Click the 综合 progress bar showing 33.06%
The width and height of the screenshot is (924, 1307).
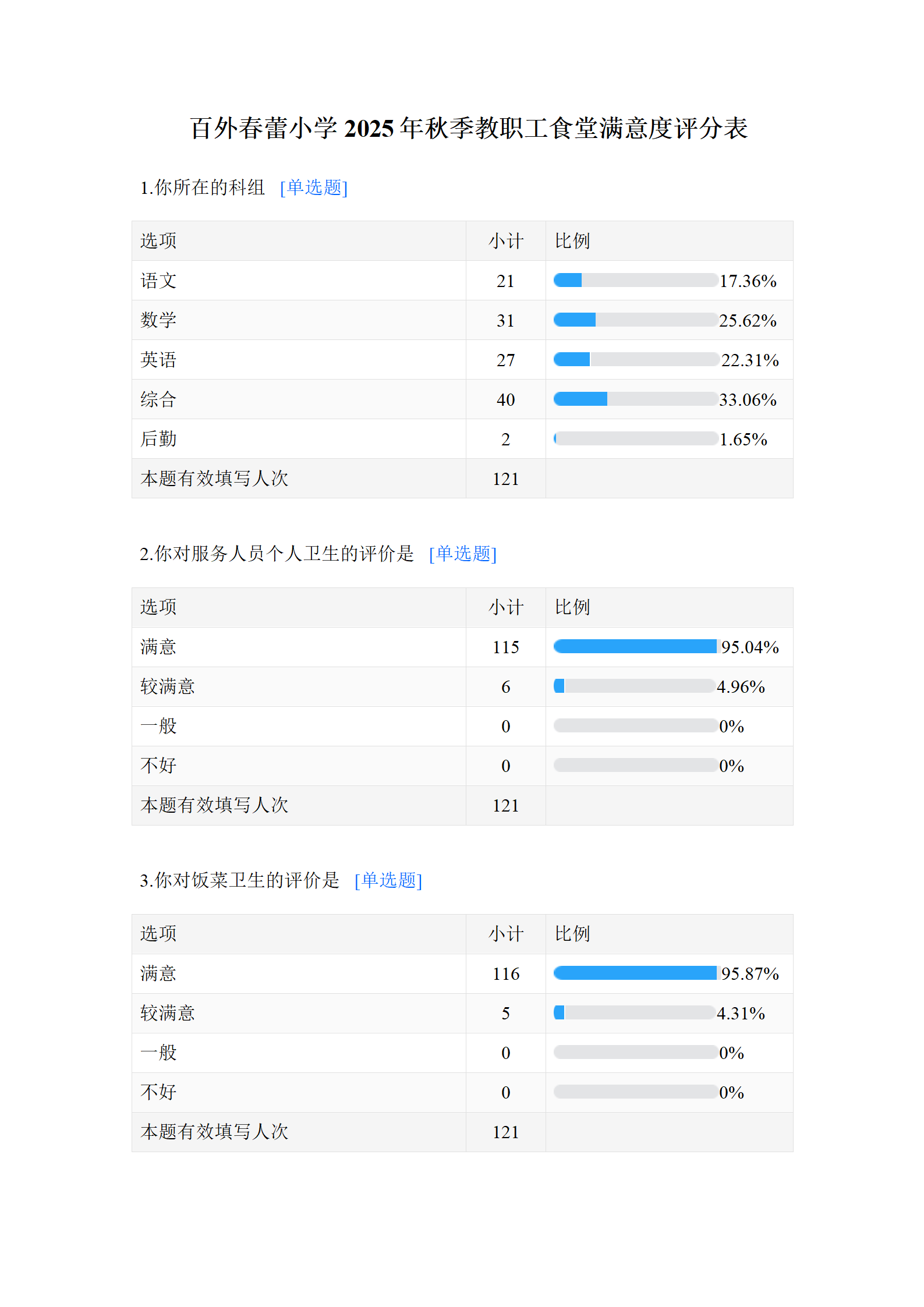click(x=635, y=399)
